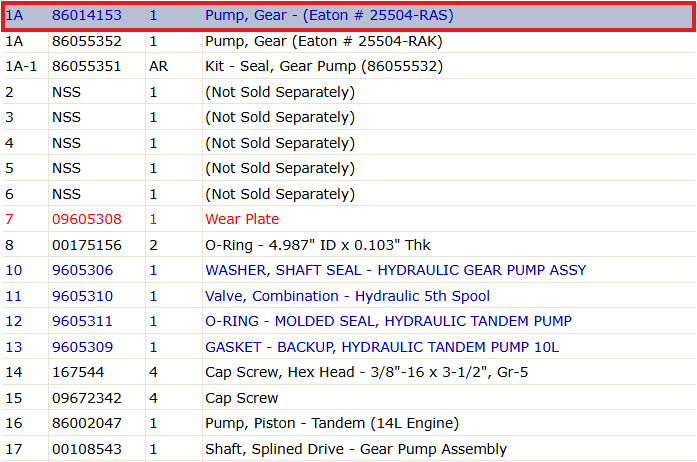Open the red 'Wear Plate' link
The width and height of the screenshot is (697, 462).
point(242,219)
